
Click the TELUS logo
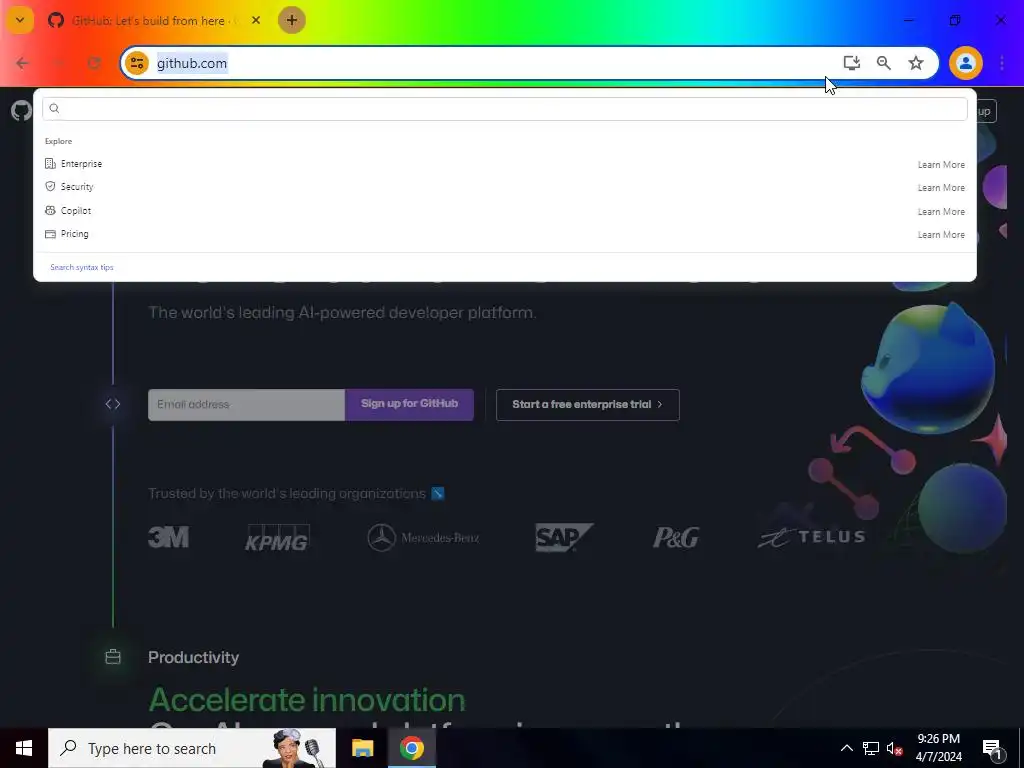(x=811, y=537)
